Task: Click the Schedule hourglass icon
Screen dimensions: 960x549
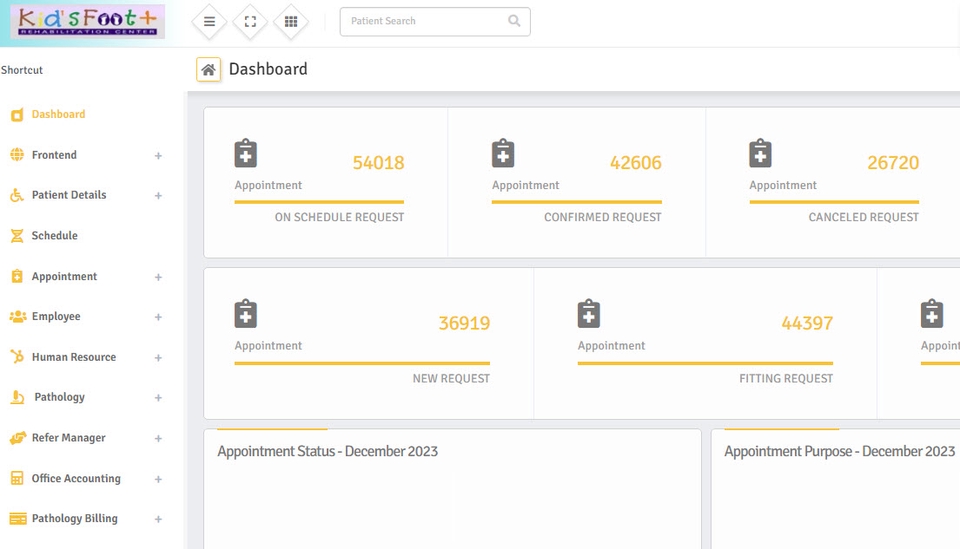Action: point(17,236)
